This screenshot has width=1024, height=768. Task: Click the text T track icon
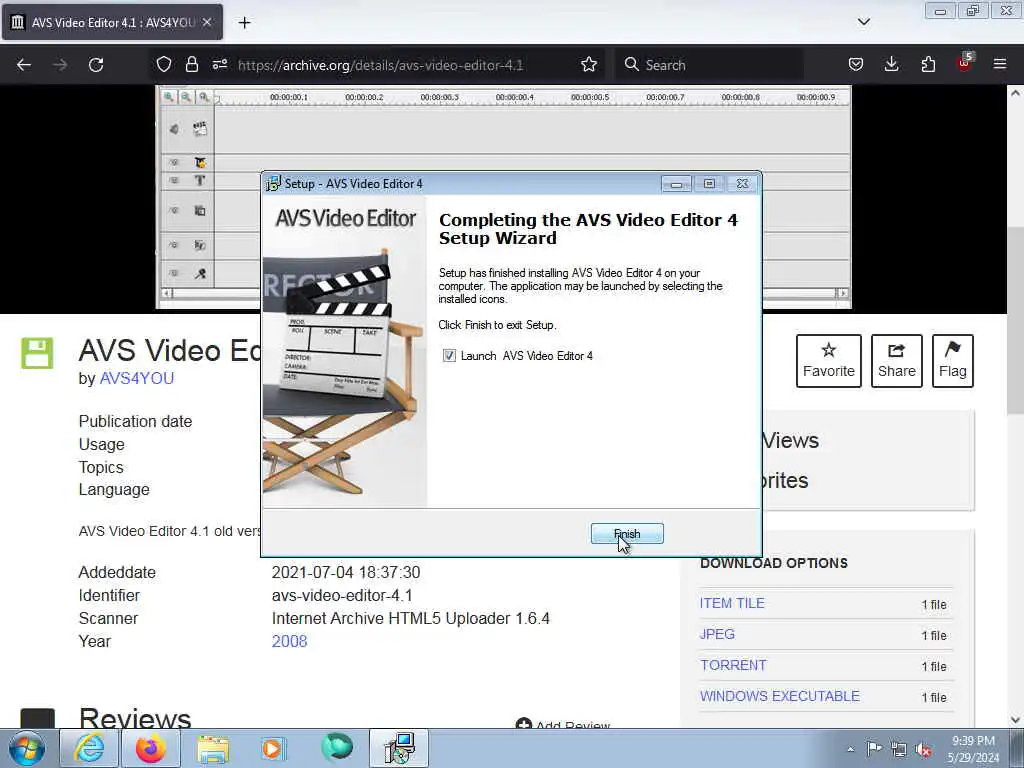[x=200, y=181]
